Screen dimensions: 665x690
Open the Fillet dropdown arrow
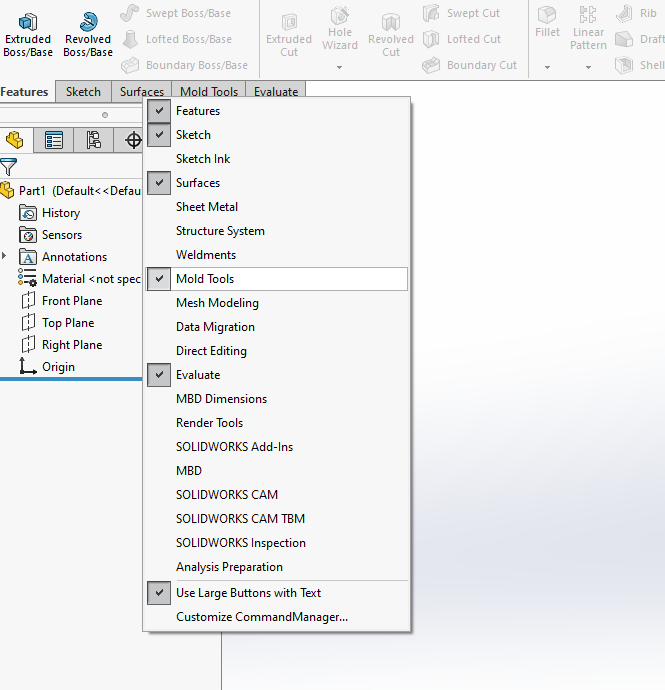tap(547, 67)
